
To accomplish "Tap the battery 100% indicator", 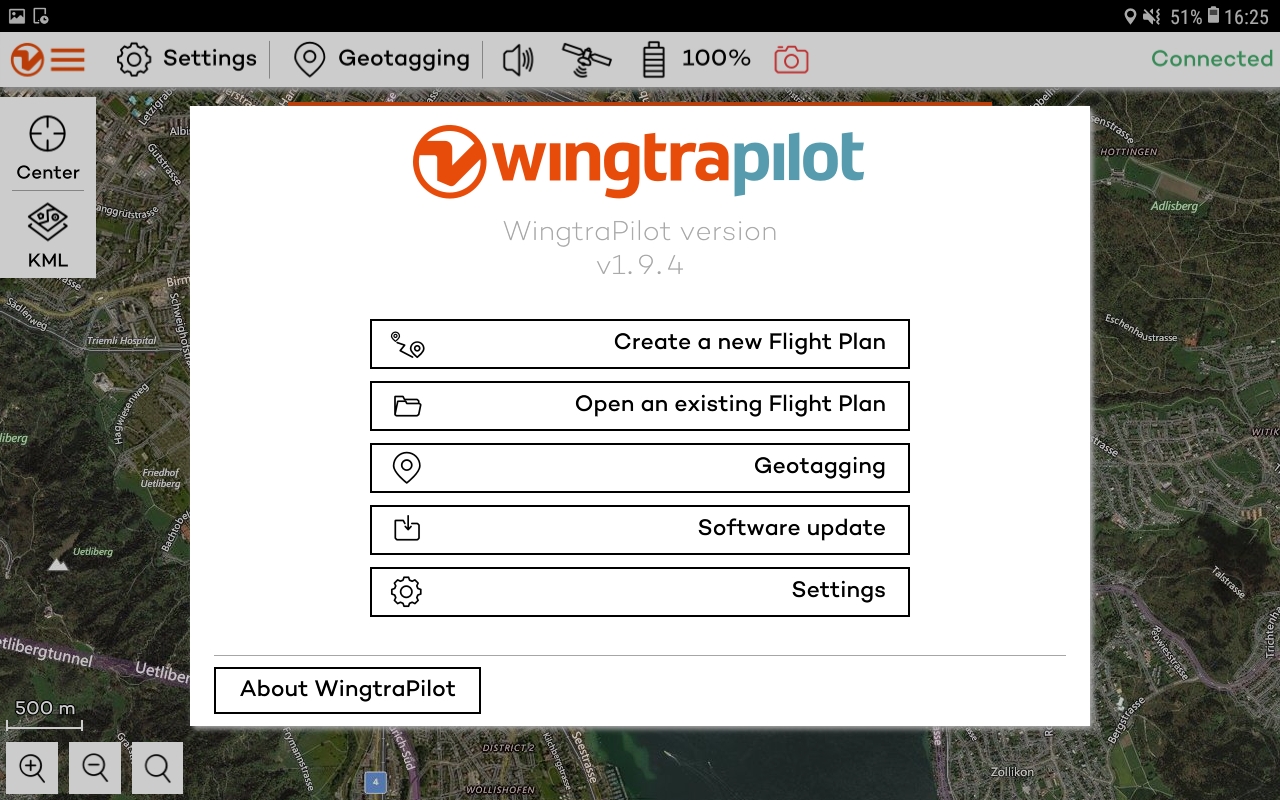I will pos(696,59).
